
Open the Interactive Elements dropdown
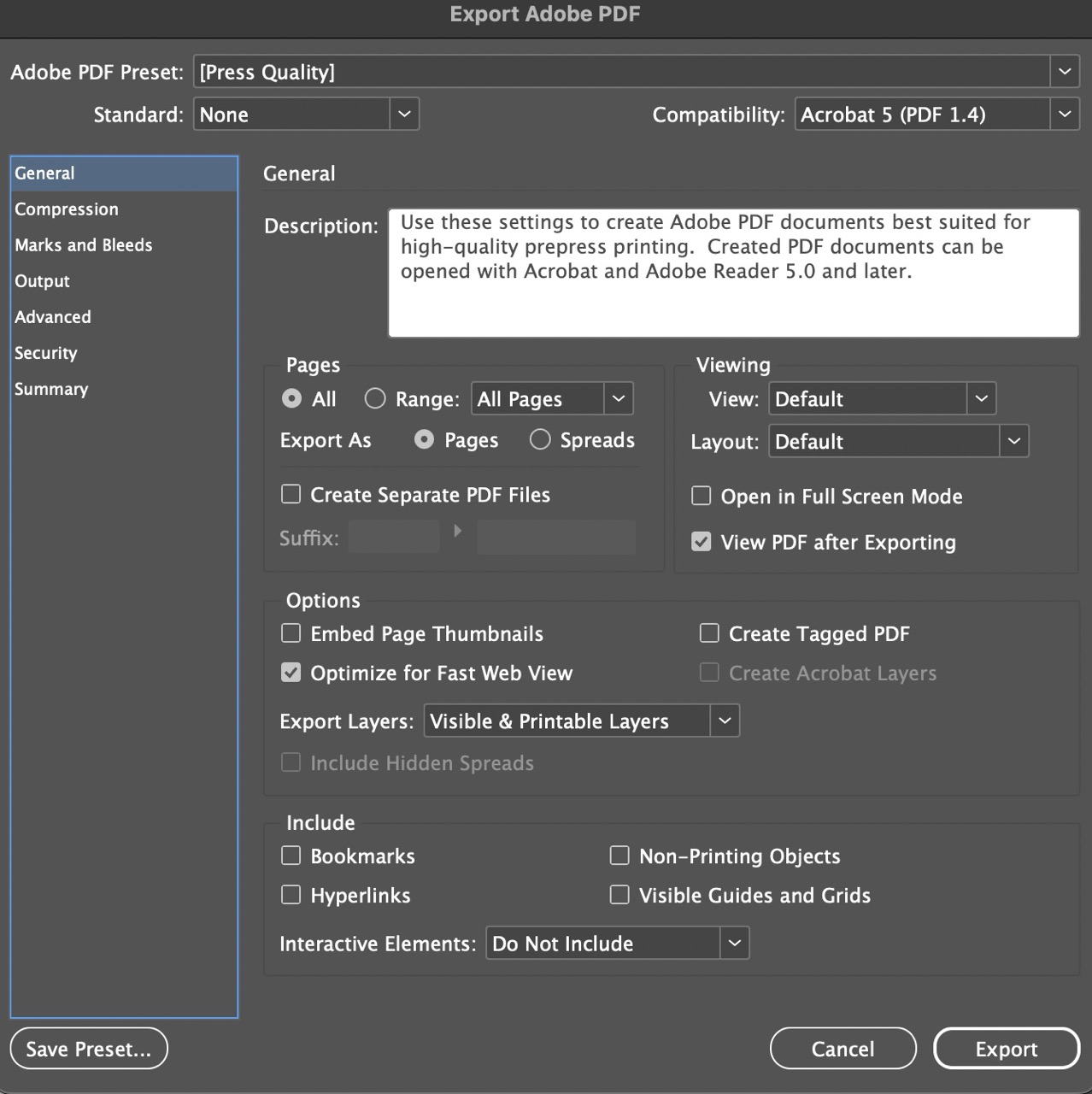(617, 943)
